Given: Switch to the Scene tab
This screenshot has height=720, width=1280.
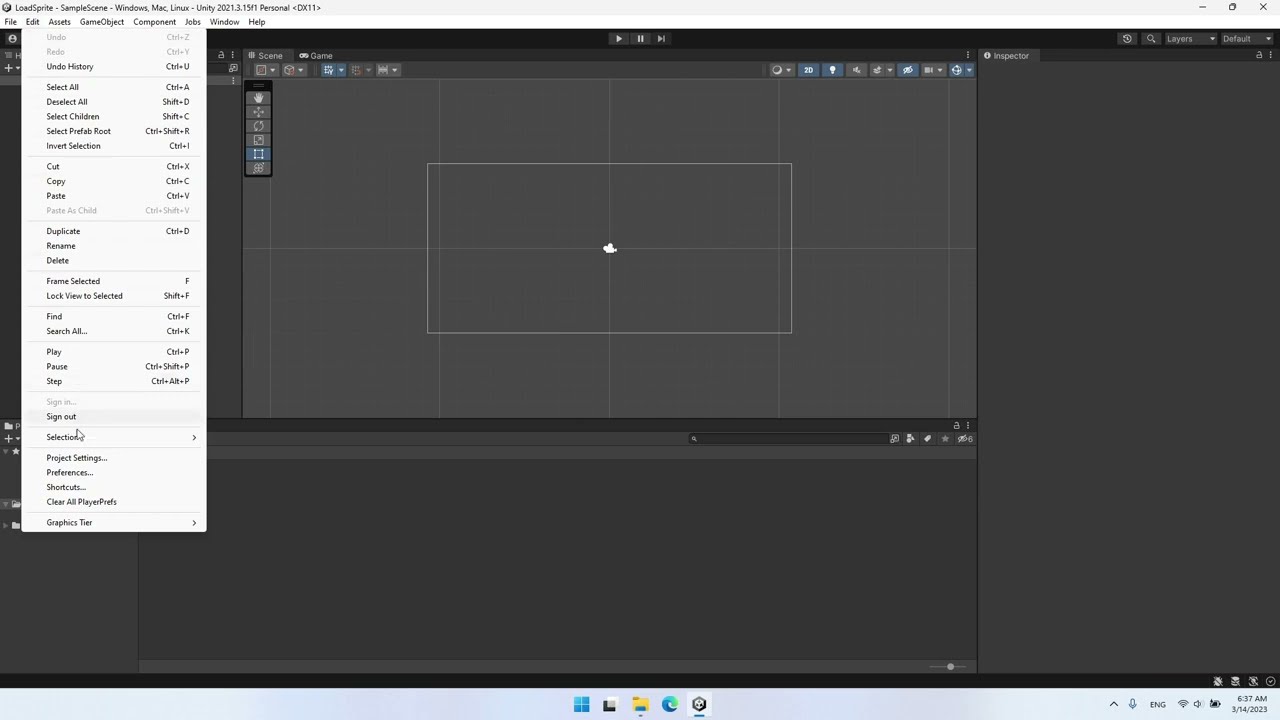Looking at the screenshot, I should coord(265,56).
